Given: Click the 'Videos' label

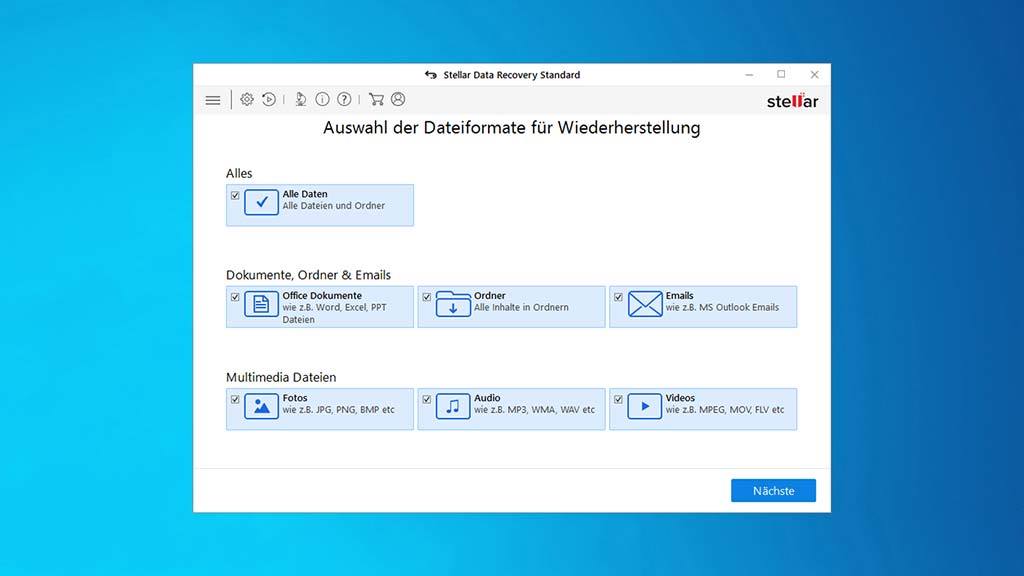Looking at the screenshot, I should point(680,398).
